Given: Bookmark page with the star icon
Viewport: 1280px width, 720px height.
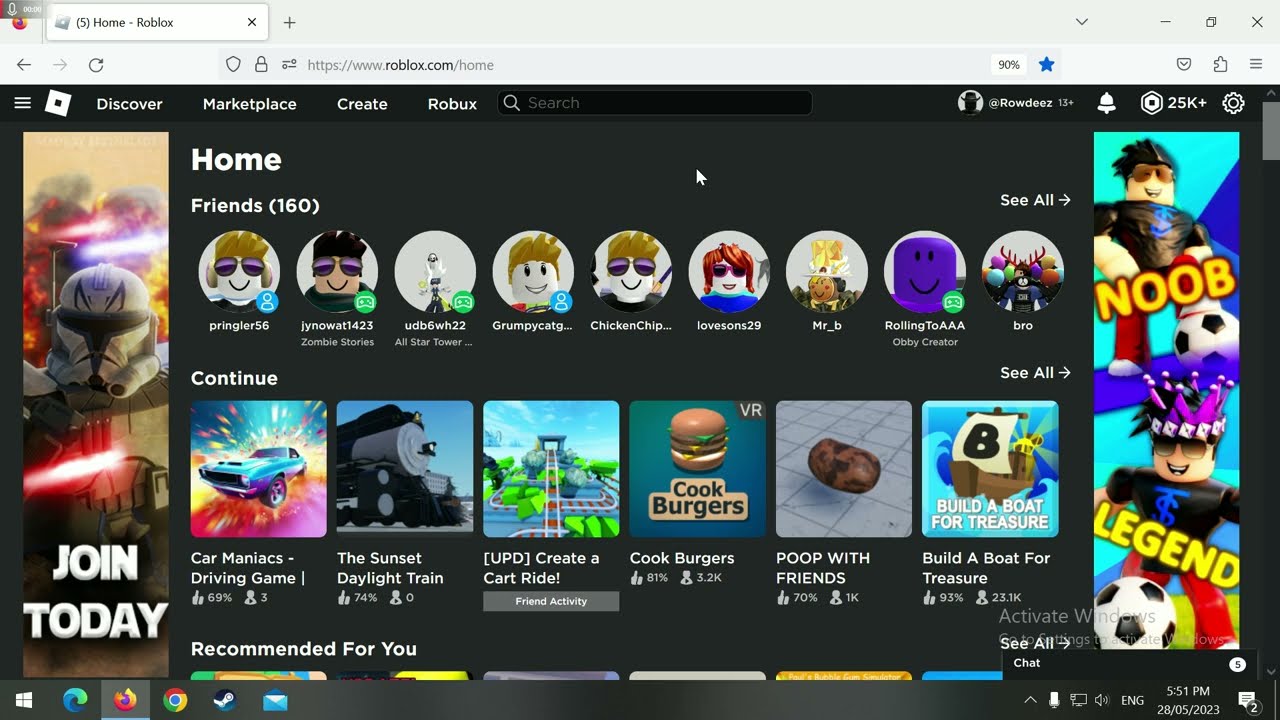Looking at the screenshot, I should click(1046, 65).
